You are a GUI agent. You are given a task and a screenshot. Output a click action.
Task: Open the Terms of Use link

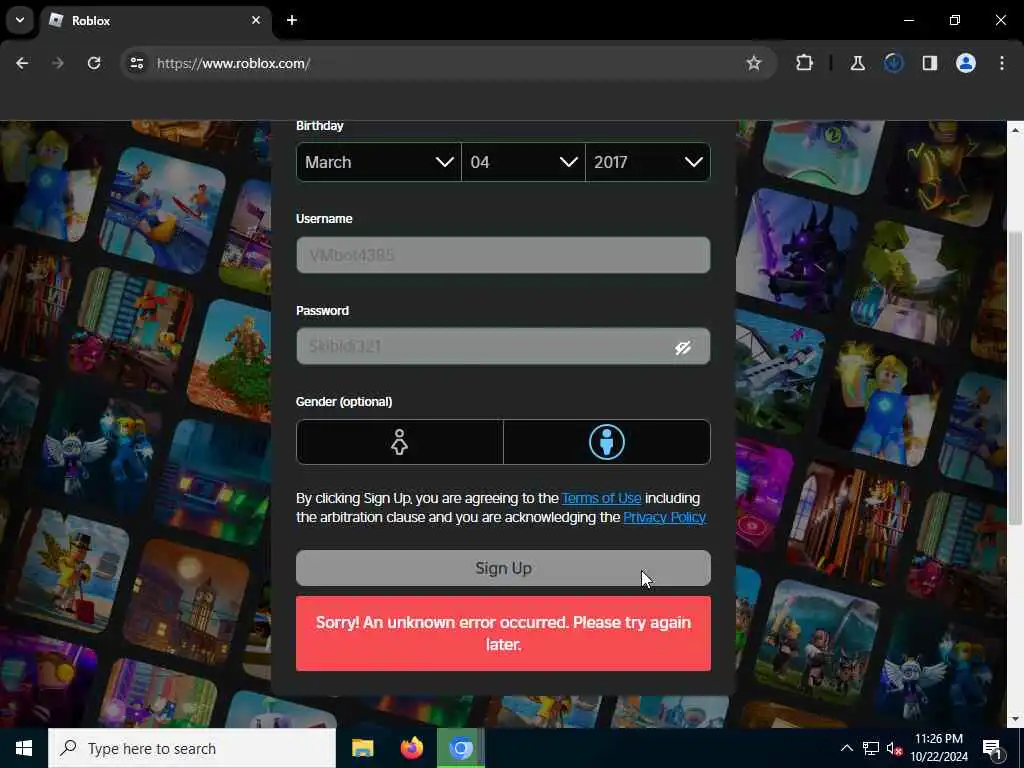pyautogui.click(x=601, y=498)
